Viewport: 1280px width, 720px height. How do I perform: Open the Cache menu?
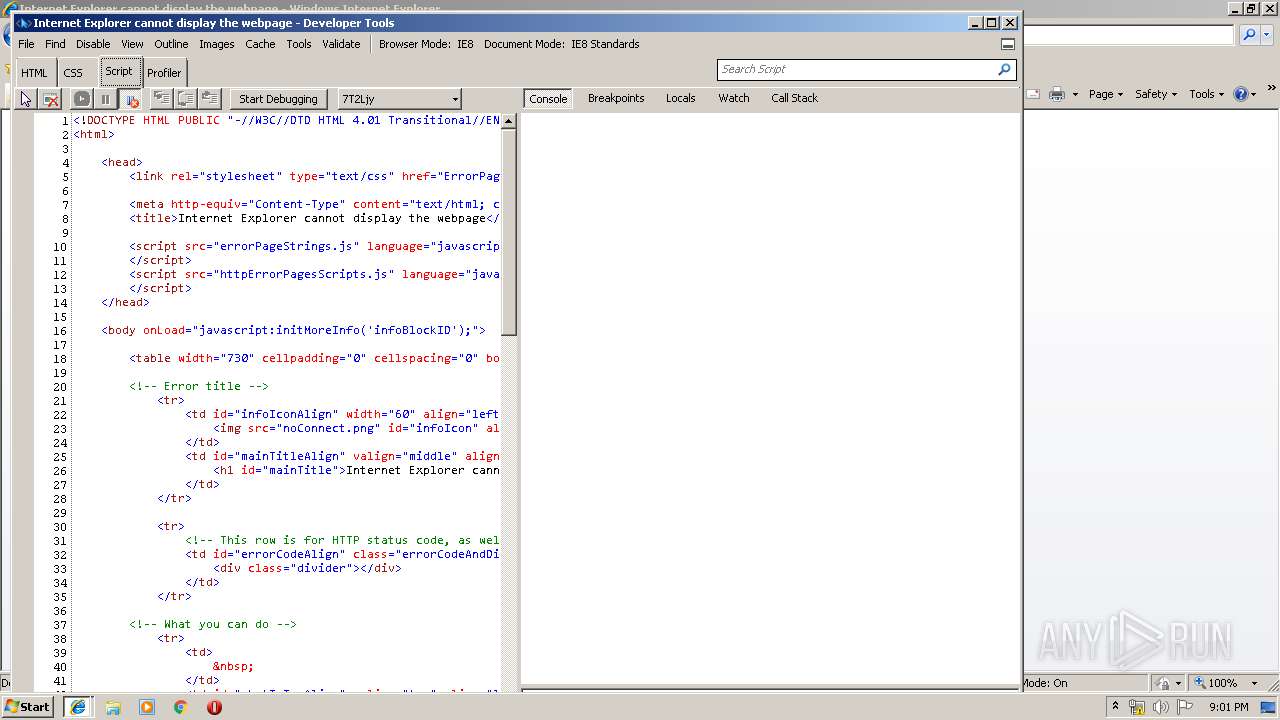tap(260, 44)
